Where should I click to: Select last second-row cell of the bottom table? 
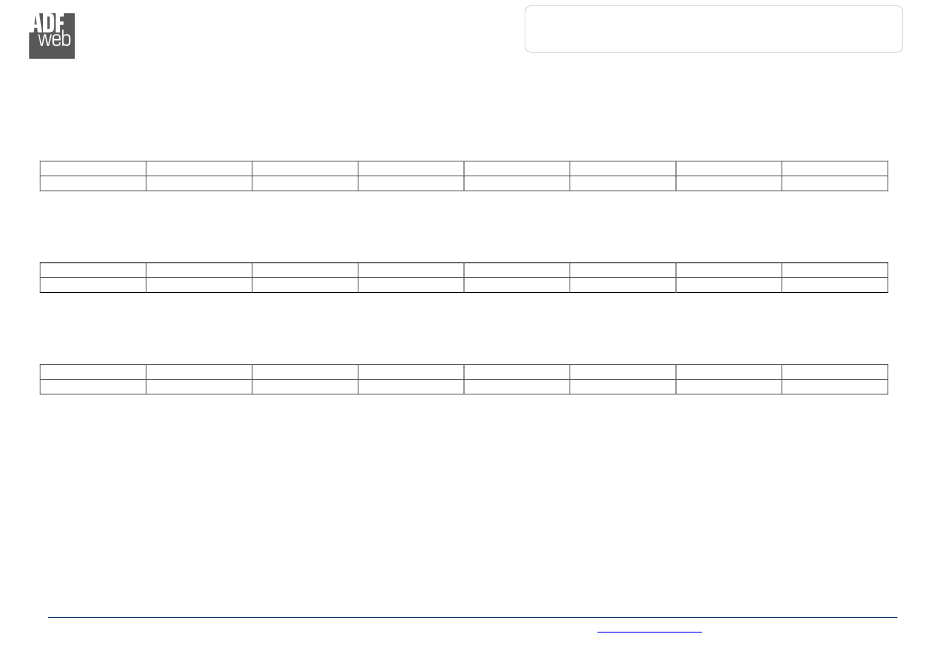[835, 387]
